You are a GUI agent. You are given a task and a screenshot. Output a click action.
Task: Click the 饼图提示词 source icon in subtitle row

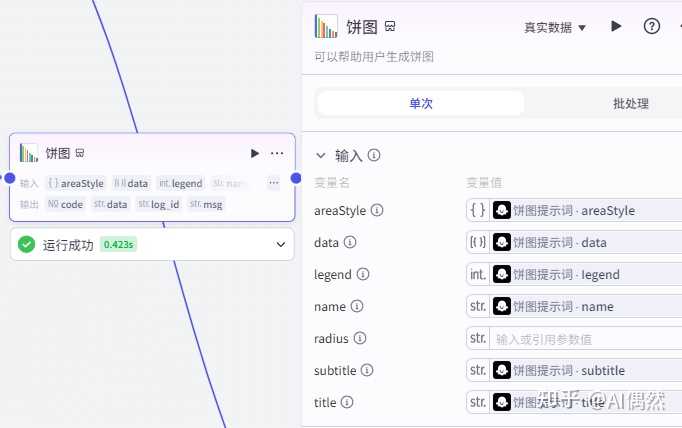[501, 370]
